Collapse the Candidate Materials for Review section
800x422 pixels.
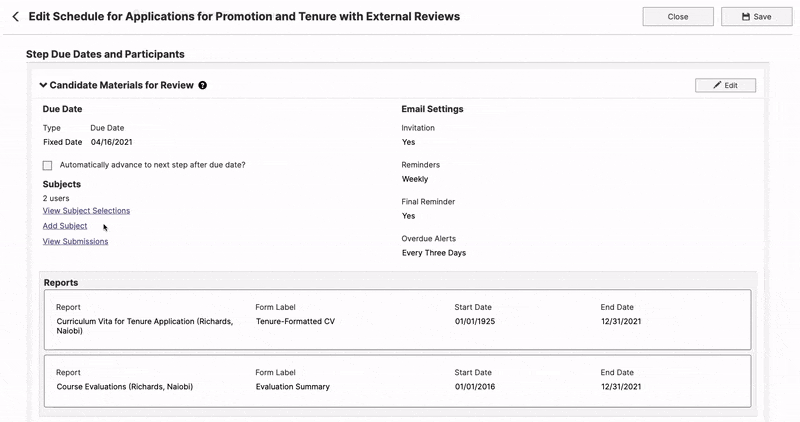(x=43, y=85)
